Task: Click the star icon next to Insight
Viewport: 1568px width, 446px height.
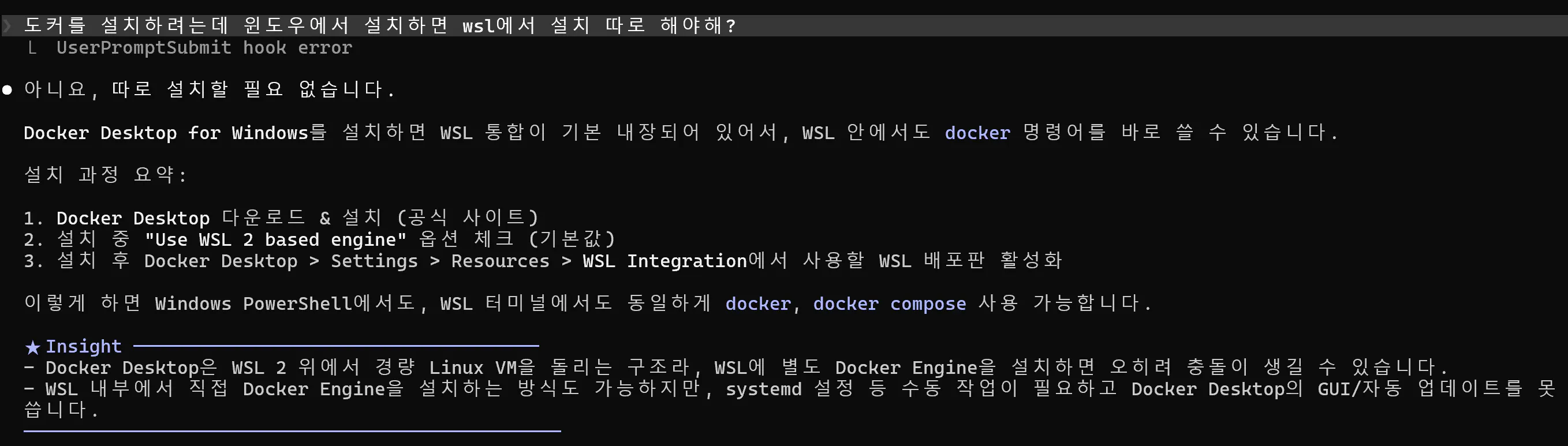Action: [x=32, y=347]
